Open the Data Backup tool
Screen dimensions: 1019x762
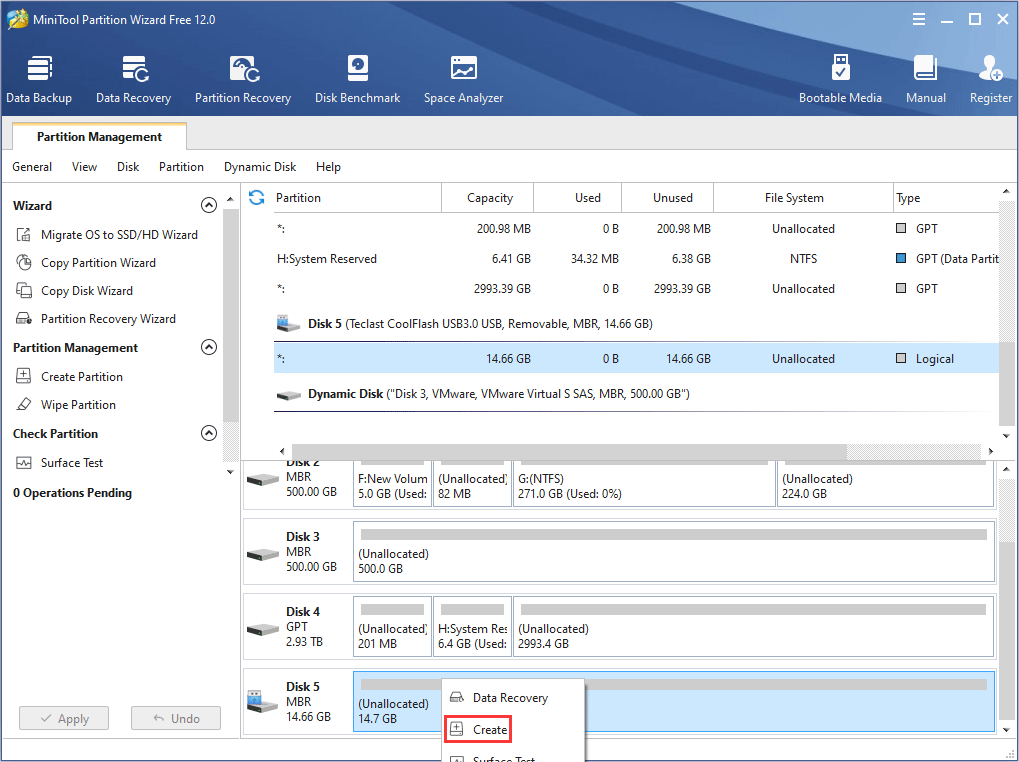click(39, 79)
